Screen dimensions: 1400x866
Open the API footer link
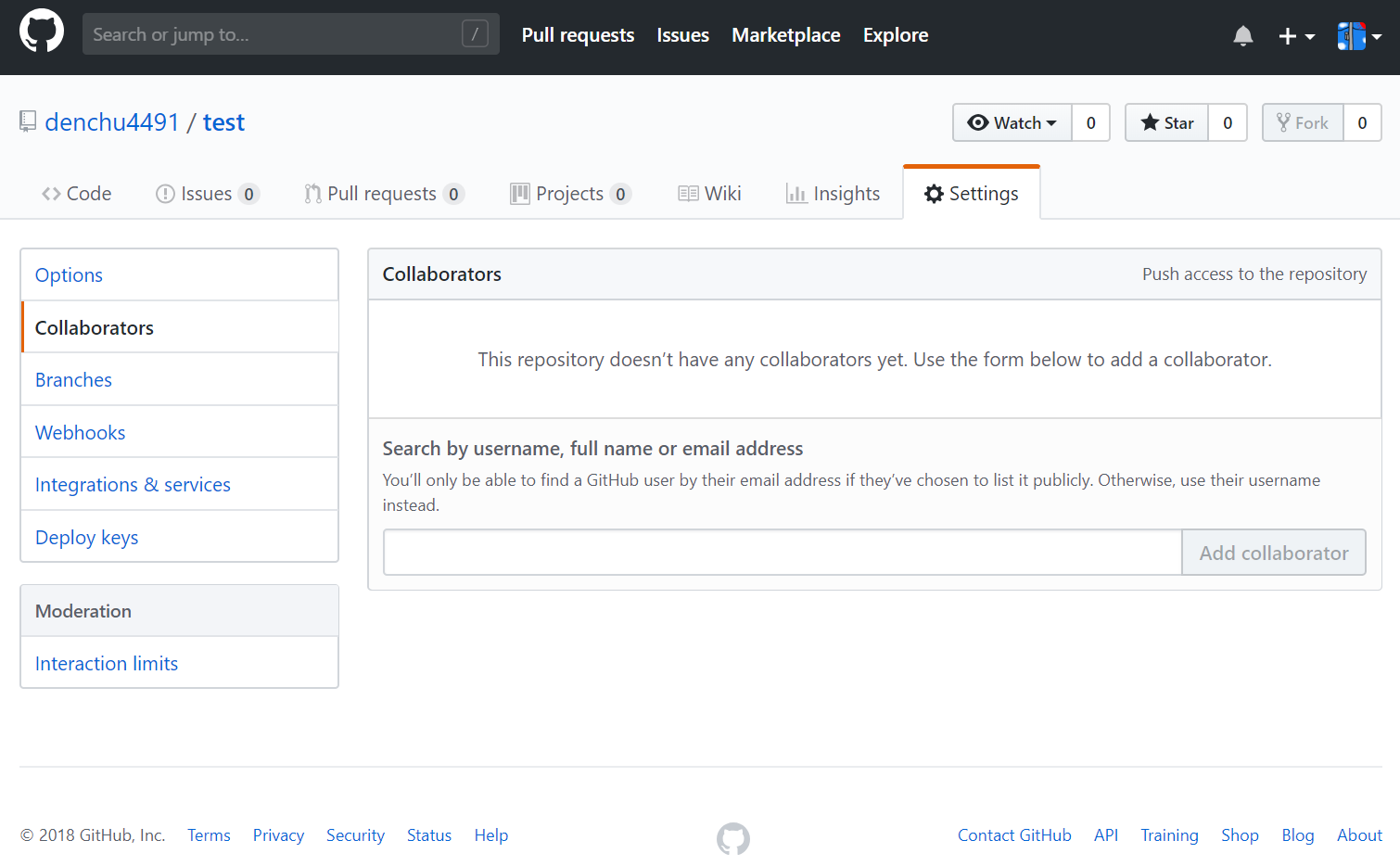coord(1106,835)
